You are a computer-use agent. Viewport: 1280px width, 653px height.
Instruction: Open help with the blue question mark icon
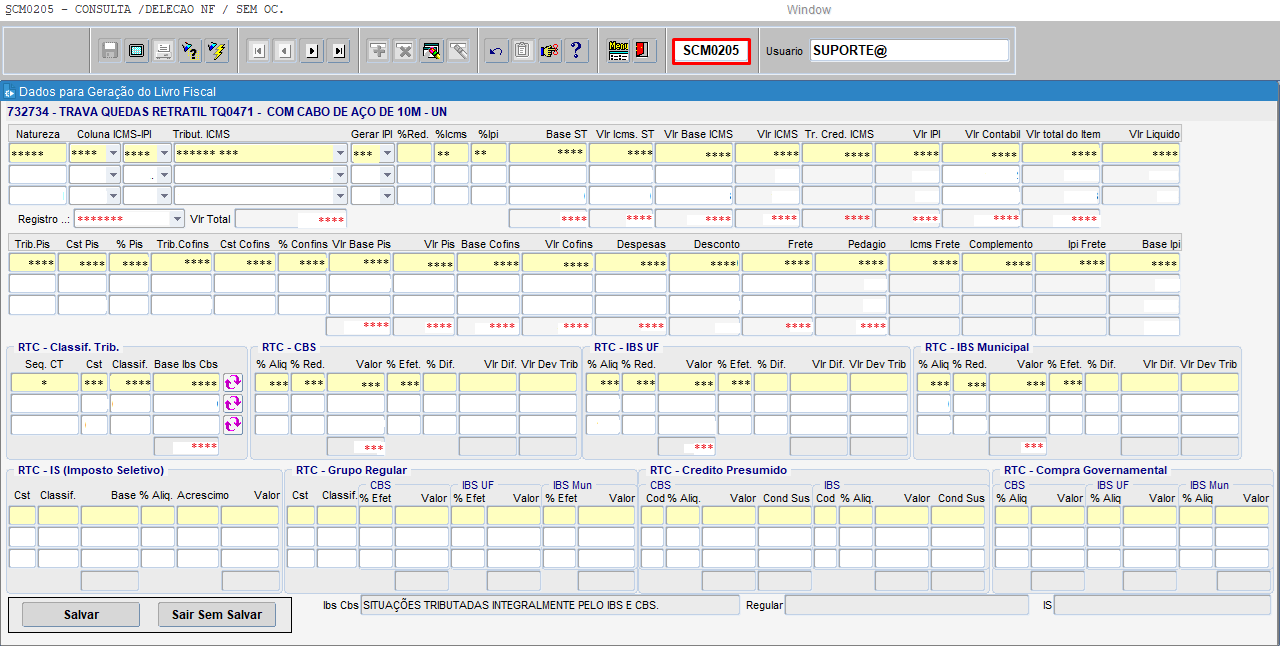coord(576,51)
